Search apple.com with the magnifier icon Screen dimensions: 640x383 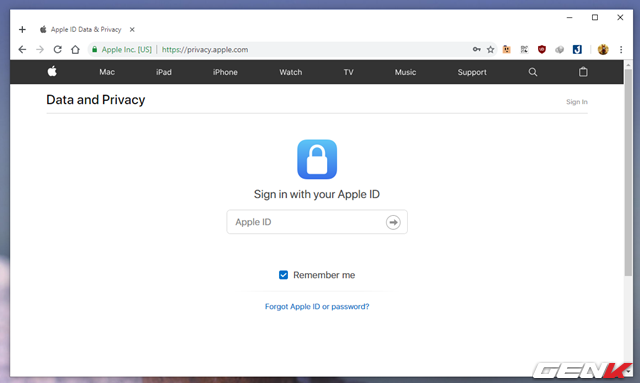coord(533,72)
